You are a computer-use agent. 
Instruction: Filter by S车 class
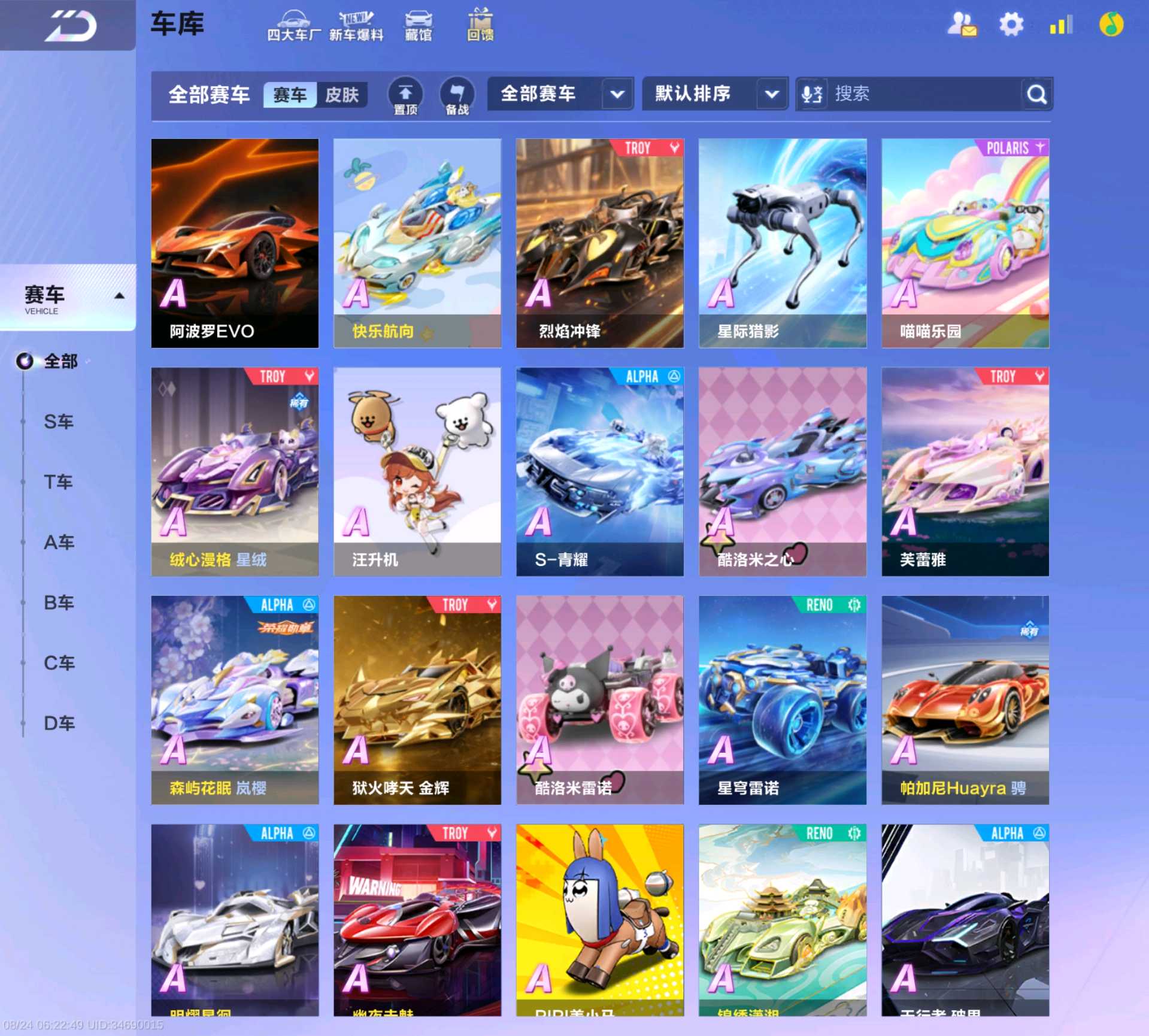pyautogui.click(x=59, y=422)
